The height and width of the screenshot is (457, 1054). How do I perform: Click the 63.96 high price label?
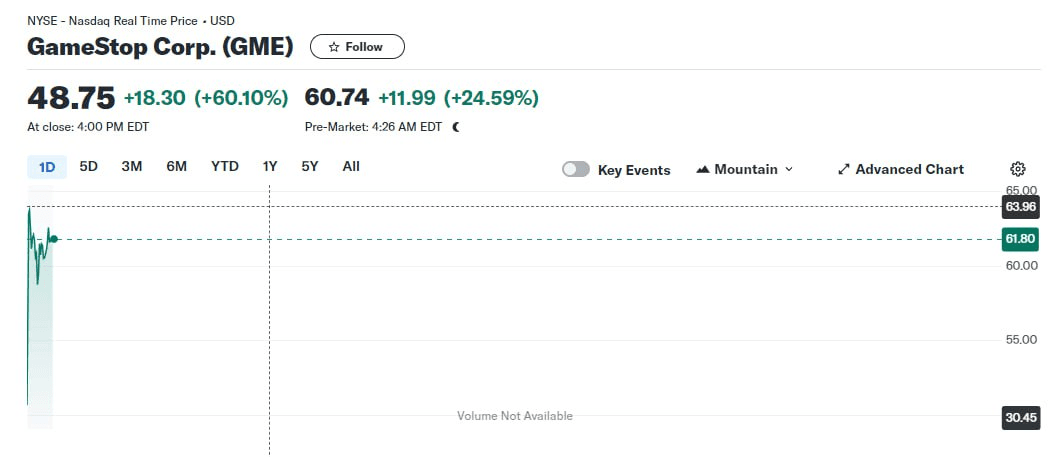tap(1020, 206)
